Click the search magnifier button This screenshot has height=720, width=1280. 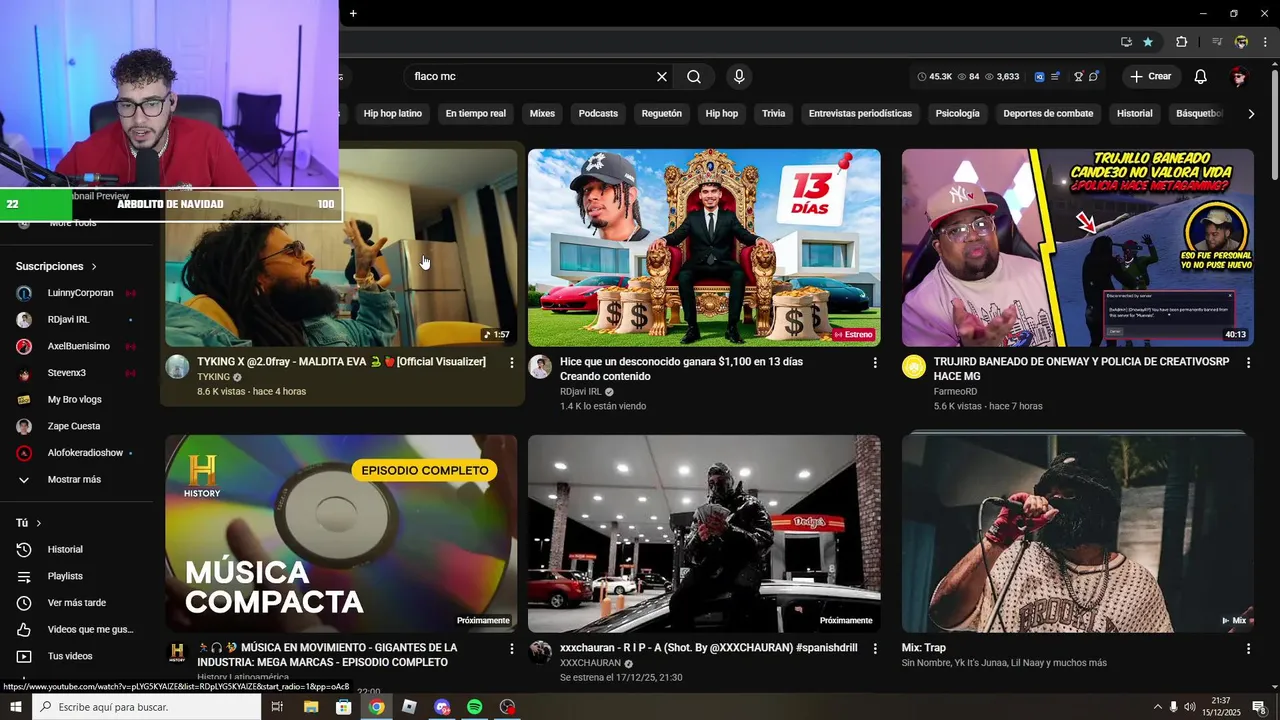(x=694, y=77)
